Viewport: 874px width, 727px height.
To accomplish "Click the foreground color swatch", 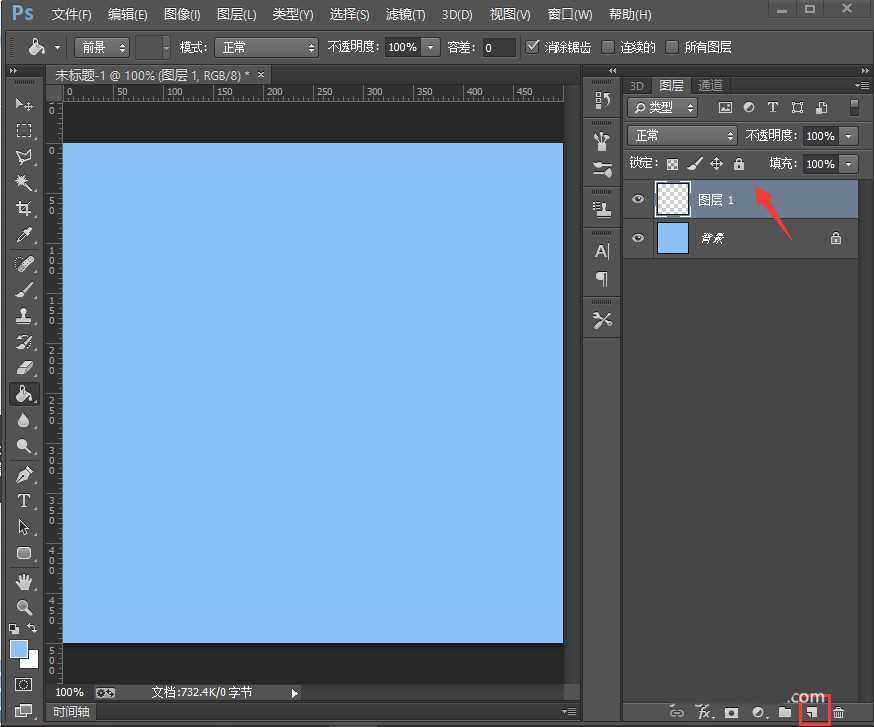I will click(x=19, y=649).
